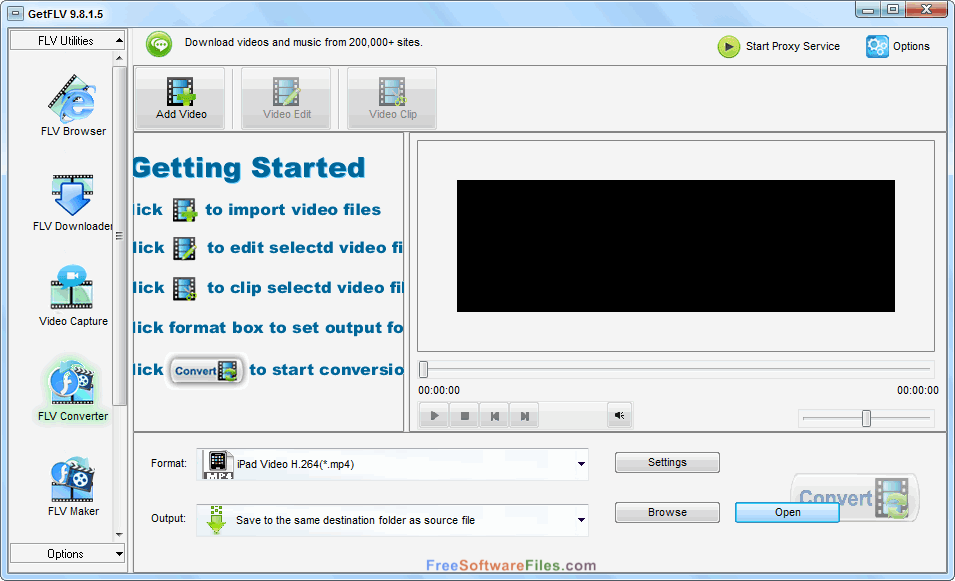This screenshot has width=955, height=581.
Task: Click the edit video icon in guide
Action: pos(185,248)
